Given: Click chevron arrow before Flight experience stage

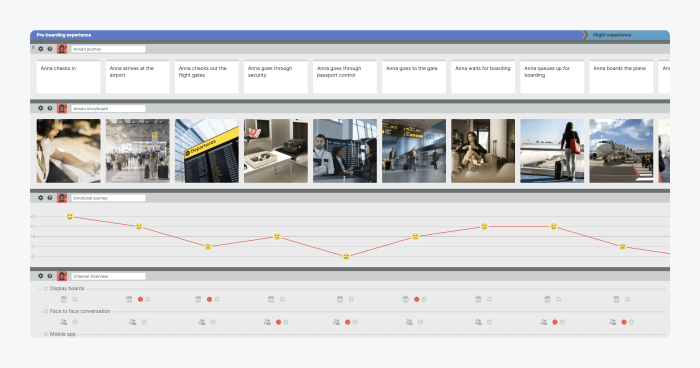Looking at the screenshot, I should tap(586, 35).
